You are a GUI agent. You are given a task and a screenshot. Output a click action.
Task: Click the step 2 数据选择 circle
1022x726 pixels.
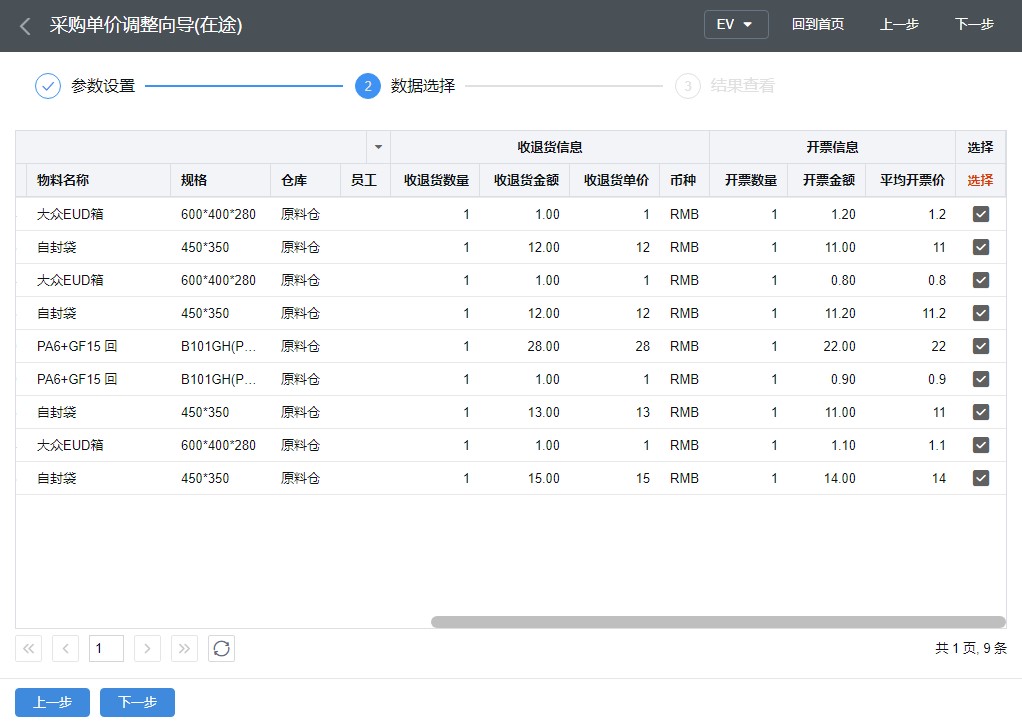(x=368, y=86)
